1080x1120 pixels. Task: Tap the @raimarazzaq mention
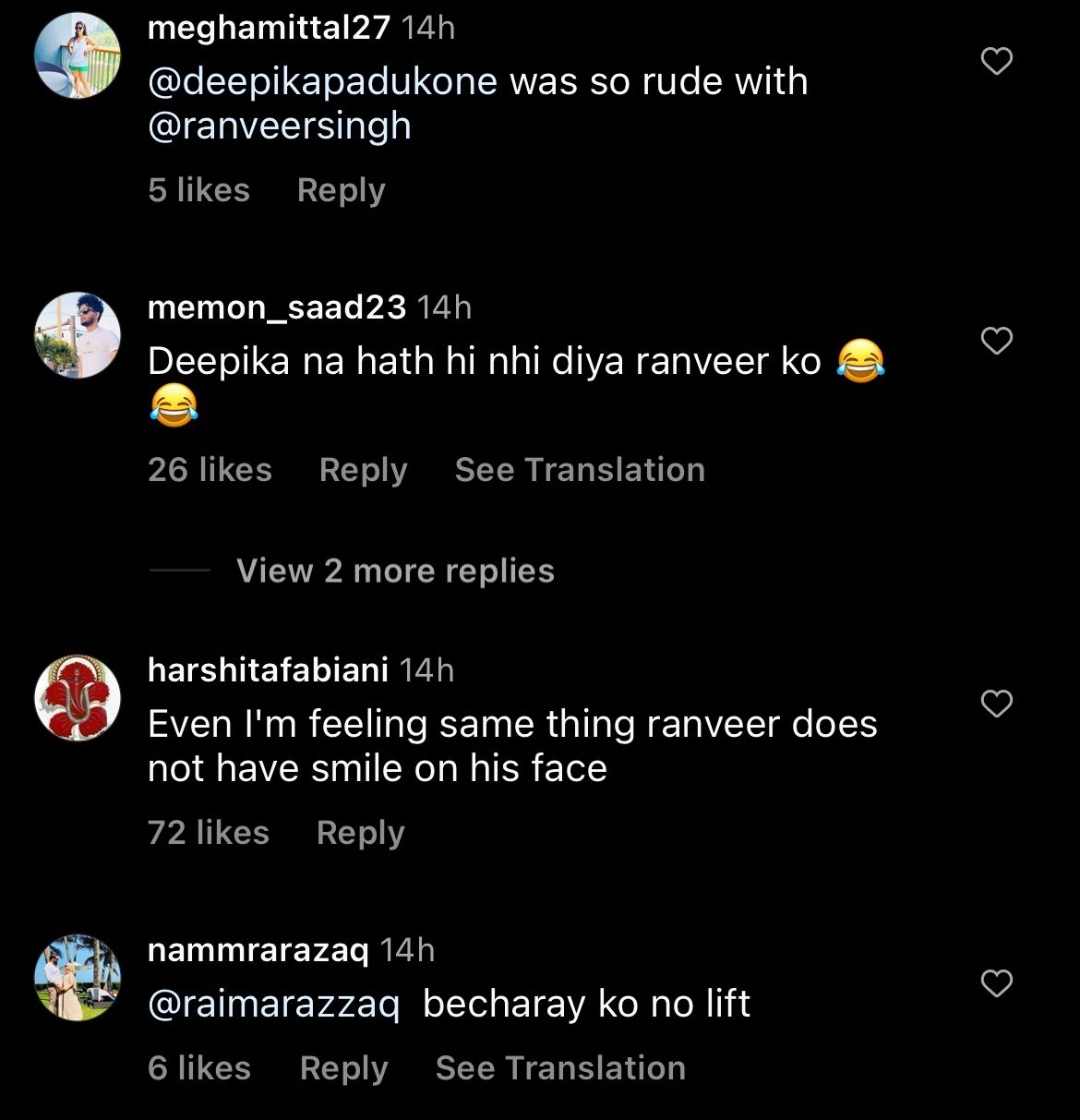[x=273, y=1005]
